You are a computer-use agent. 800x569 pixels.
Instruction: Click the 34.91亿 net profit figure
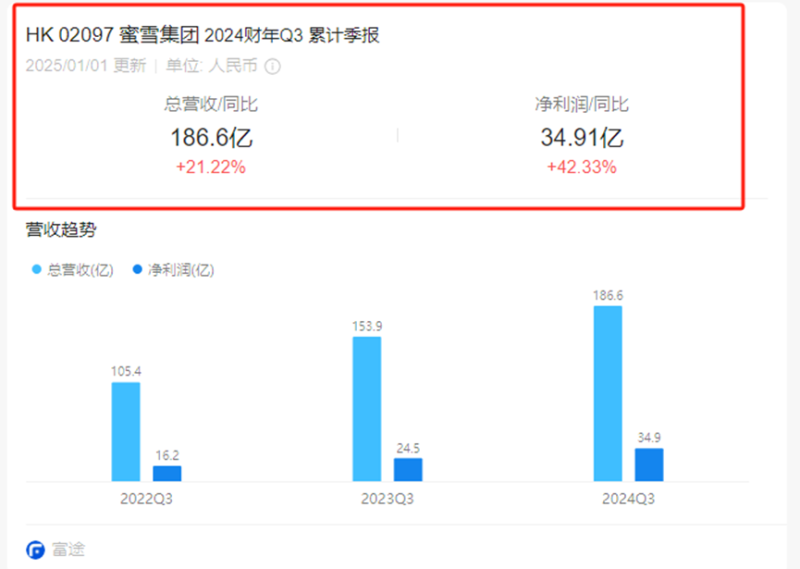581,138
